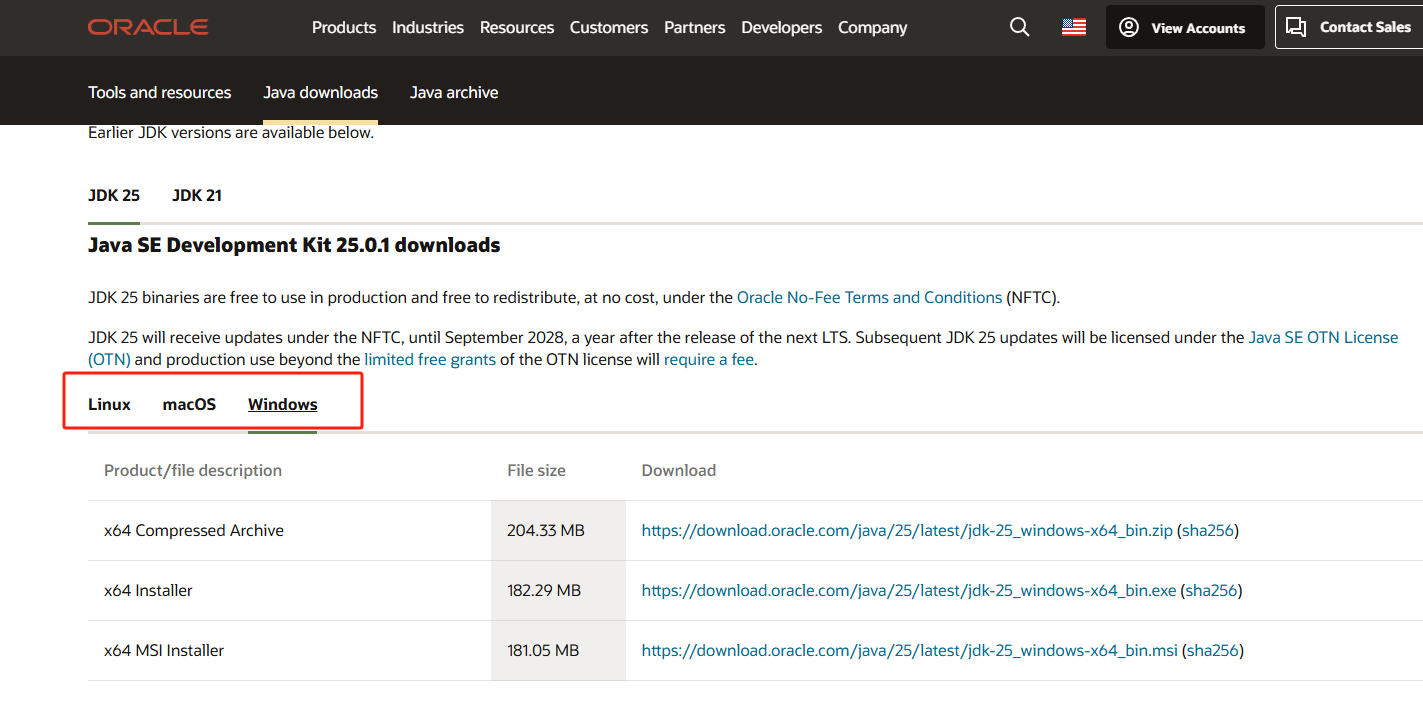Switch to Java archive tab
This screenshot has width=1423, height=725.
454,92
